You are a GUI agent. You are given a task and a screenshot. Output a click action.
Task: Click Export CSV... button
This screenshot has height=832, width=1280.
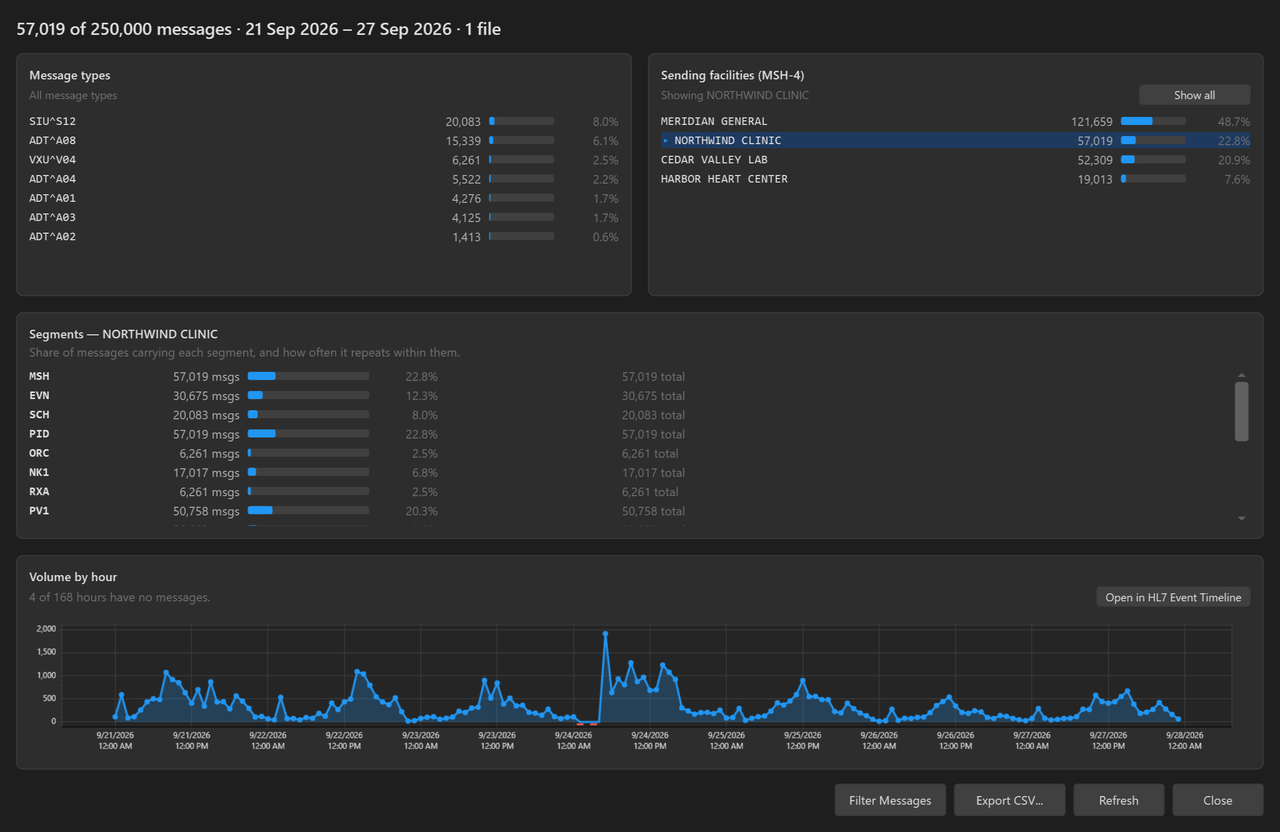pos(1009,800)
